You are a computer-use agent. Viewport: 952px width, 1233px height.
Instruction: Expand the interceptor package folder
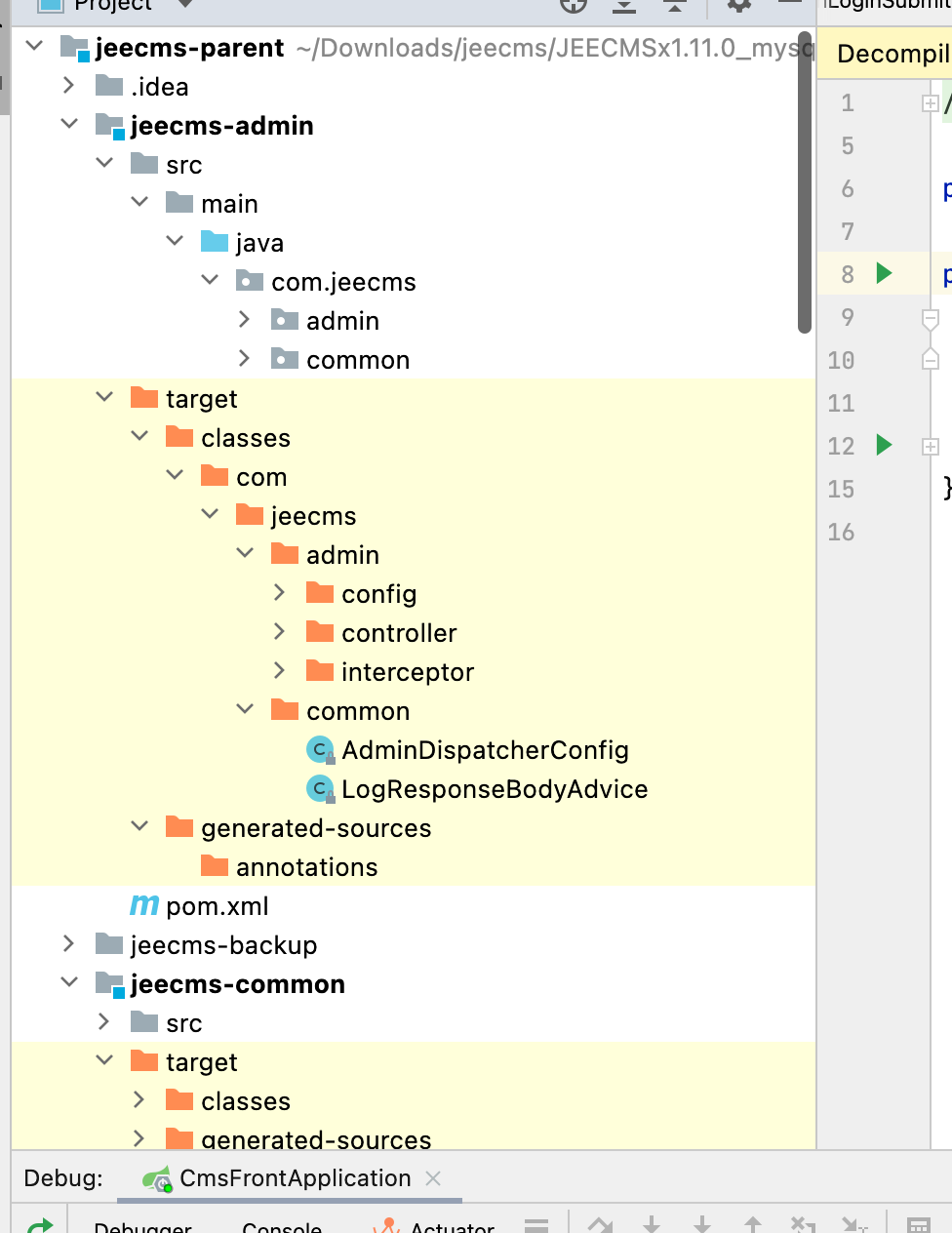click(279, 671)
